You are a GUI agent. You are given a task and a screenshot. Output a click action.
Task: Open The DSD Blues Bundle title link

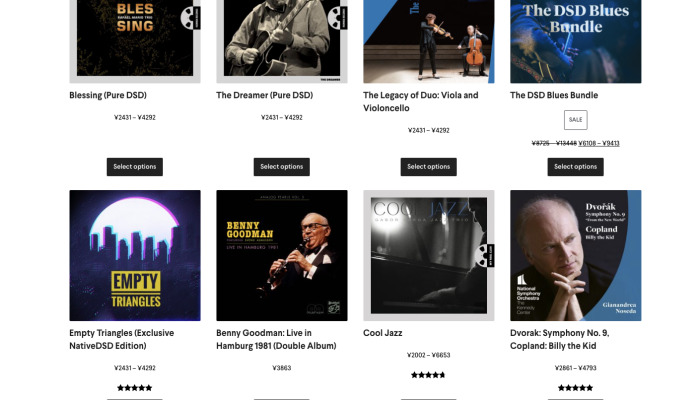[x=554, y=95]
